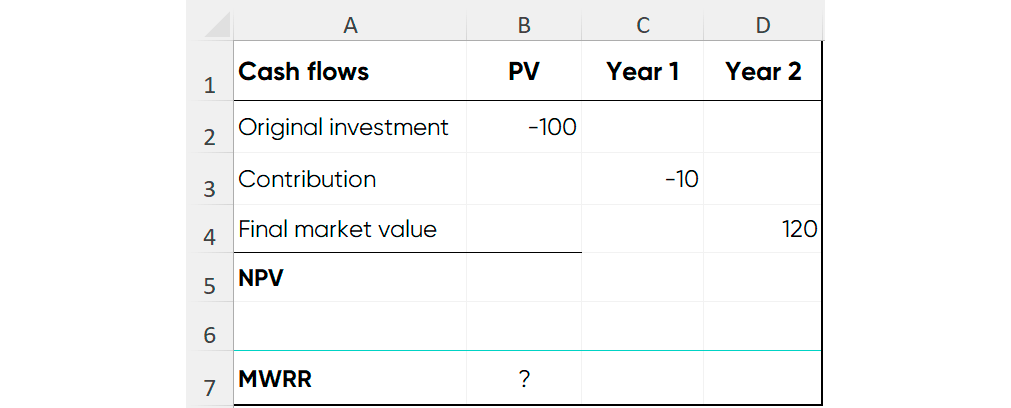Select column A header
1011x408 pixels.
[349, 24]
